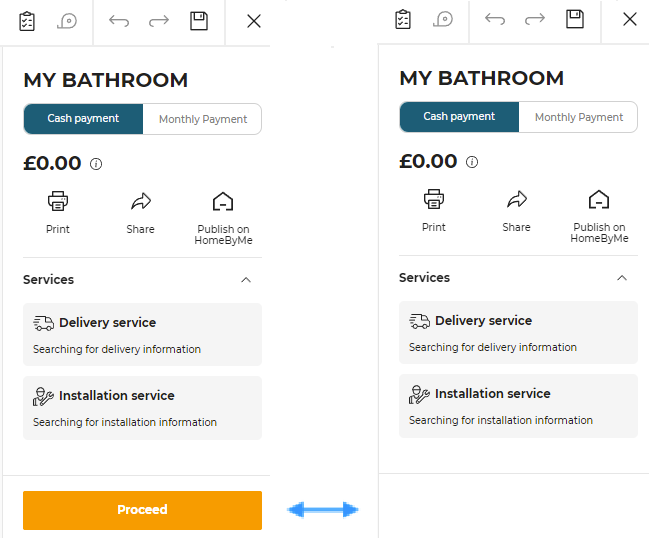Click the checklist icon in the left panel
Image resolution: width=649 pixels, height=538 pixels.
27,21
